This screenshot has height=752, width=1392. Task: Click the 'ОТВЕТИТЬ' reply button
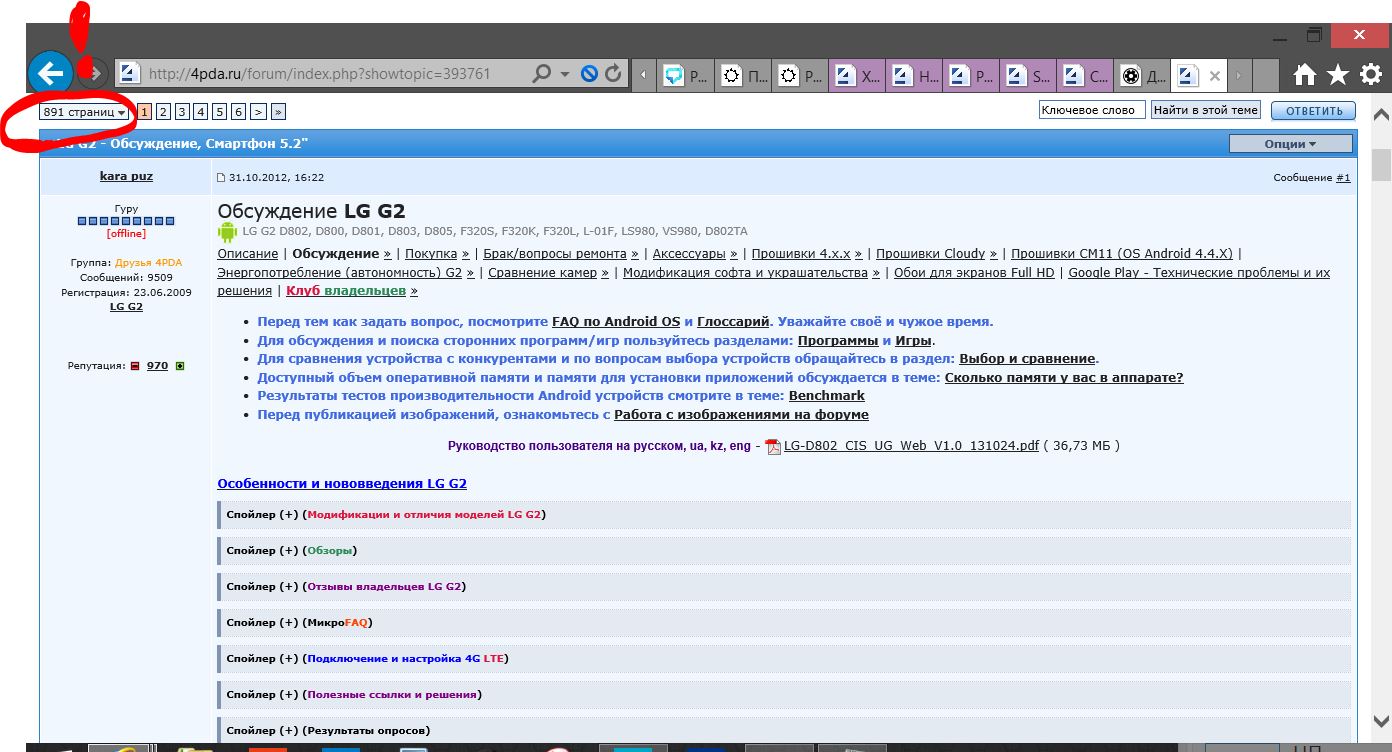click(x=1313, y=111)
